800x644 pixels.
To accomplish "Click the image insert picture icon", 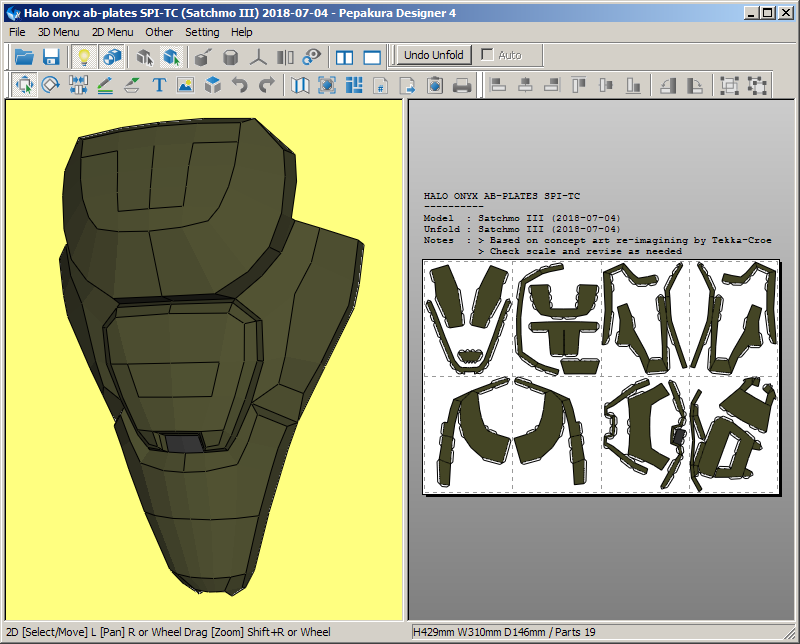I will 185,85.
